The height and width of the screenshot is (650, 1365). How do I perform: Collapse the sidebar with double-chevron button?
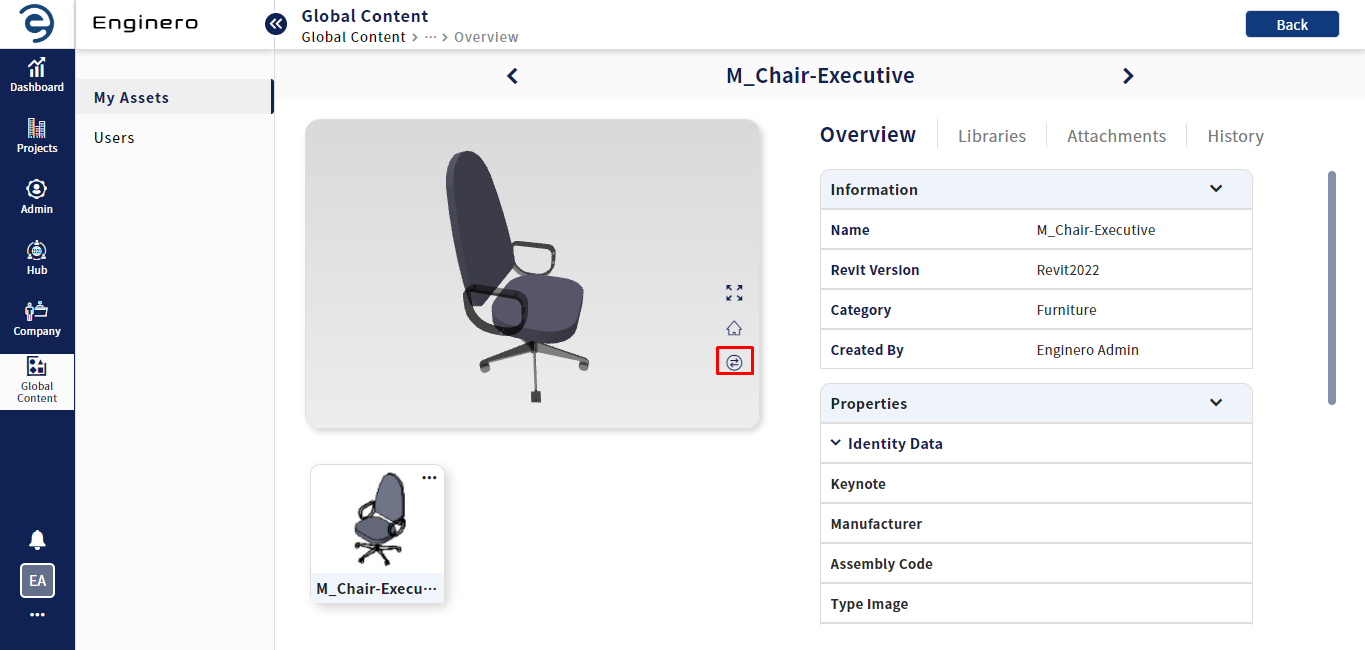click(x=276, y=23)
